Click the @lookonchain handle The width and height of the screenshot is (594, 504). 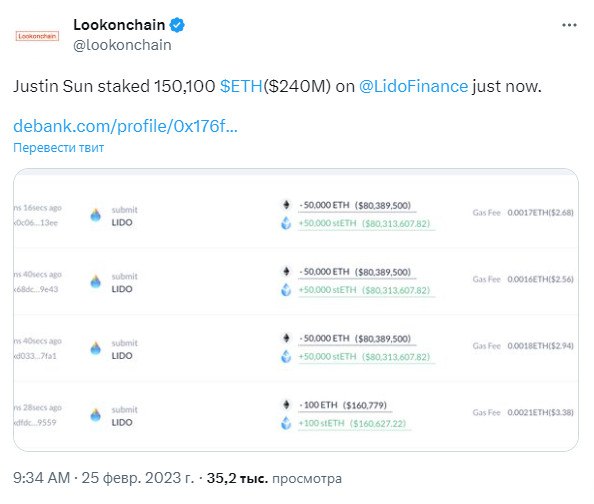122,45
